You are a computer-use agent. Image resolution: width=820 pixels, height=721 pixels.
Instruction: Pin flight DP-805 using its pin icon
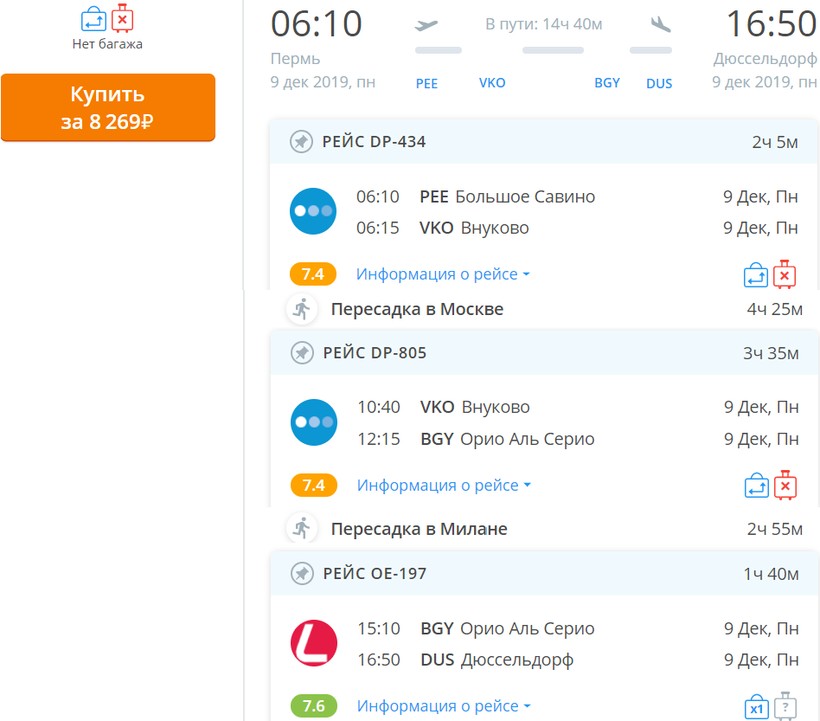point(300,353)
